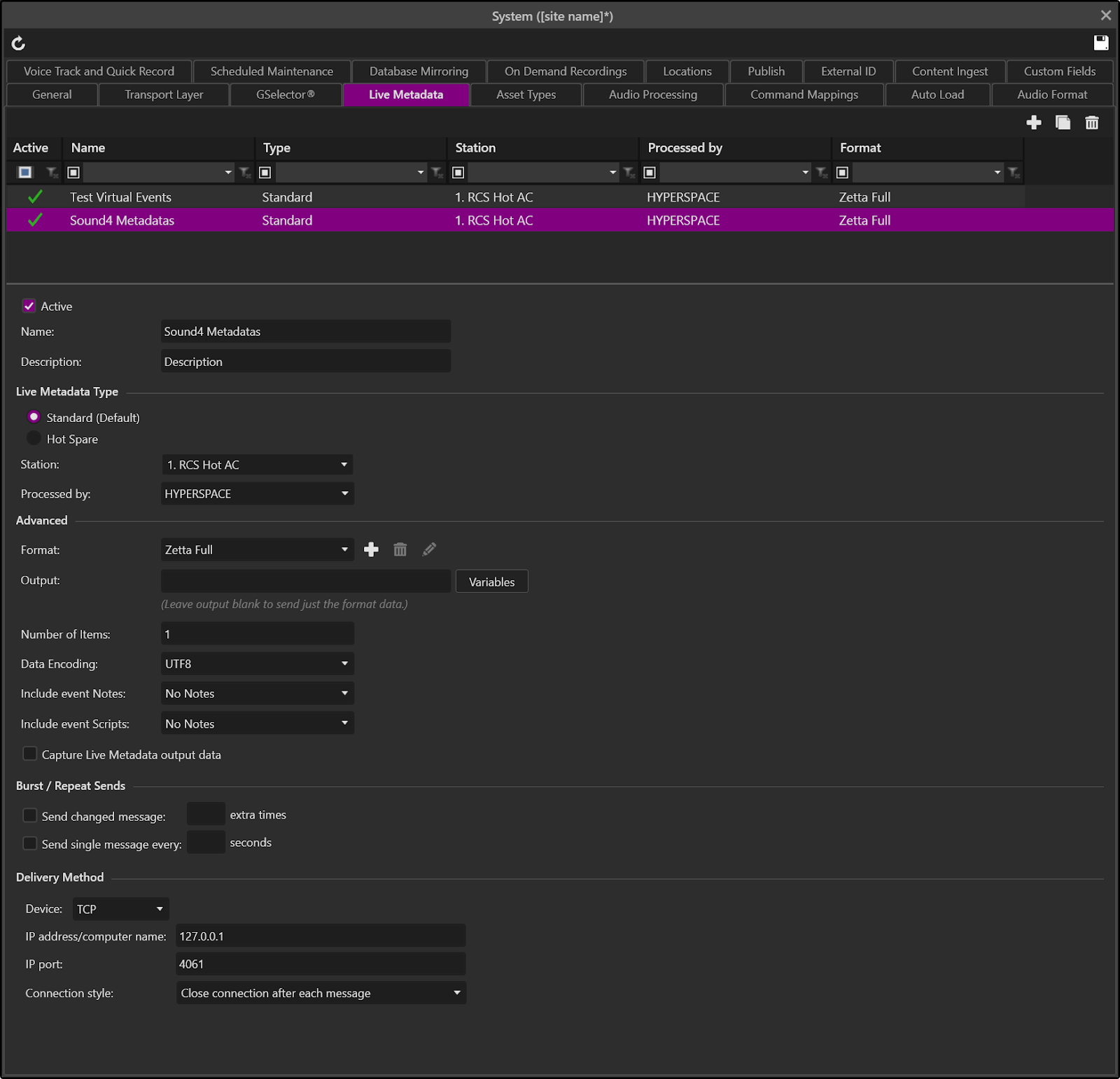The image size is (1120, 1079).
Task: Click the IP address field
Action: [321, 936]
